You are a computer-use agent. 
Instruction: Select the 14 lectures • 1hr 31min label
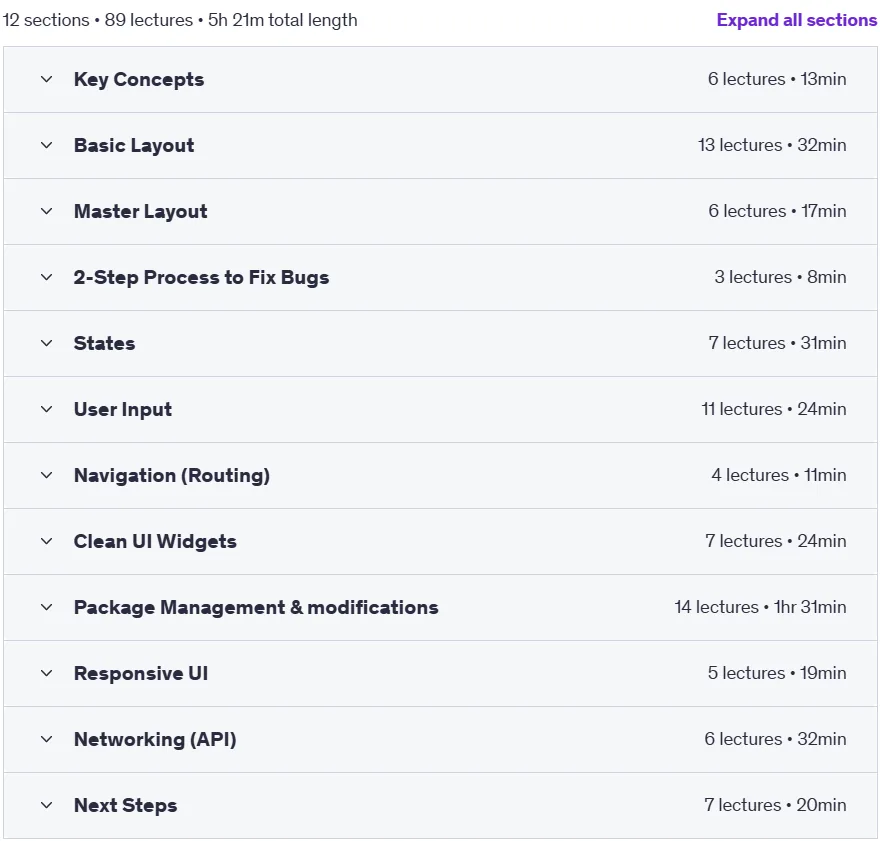760,607
